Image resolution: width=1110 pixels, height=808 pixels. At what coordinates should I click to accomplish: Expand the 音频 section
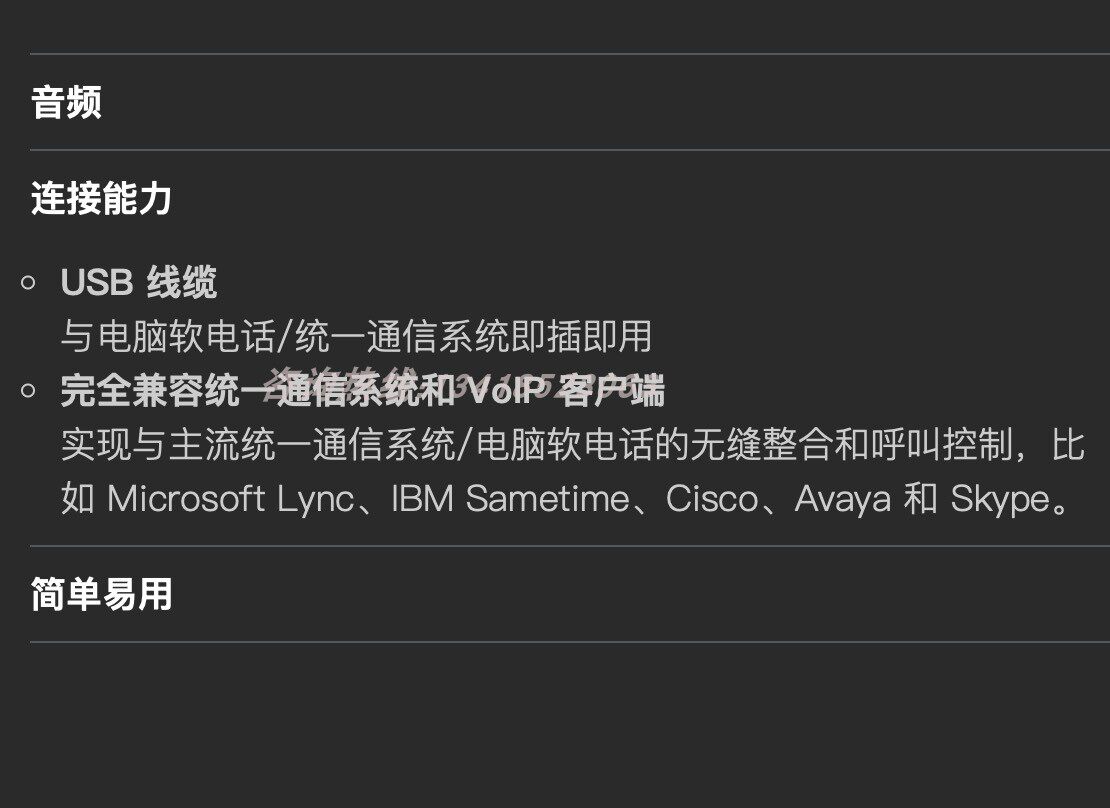pos(66,103)
